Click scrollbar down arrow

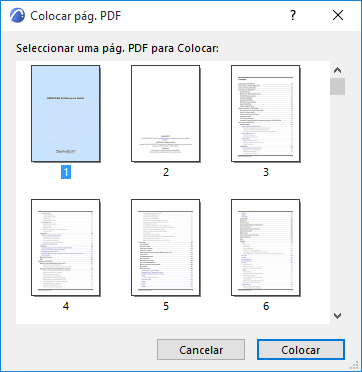point(338,315)
